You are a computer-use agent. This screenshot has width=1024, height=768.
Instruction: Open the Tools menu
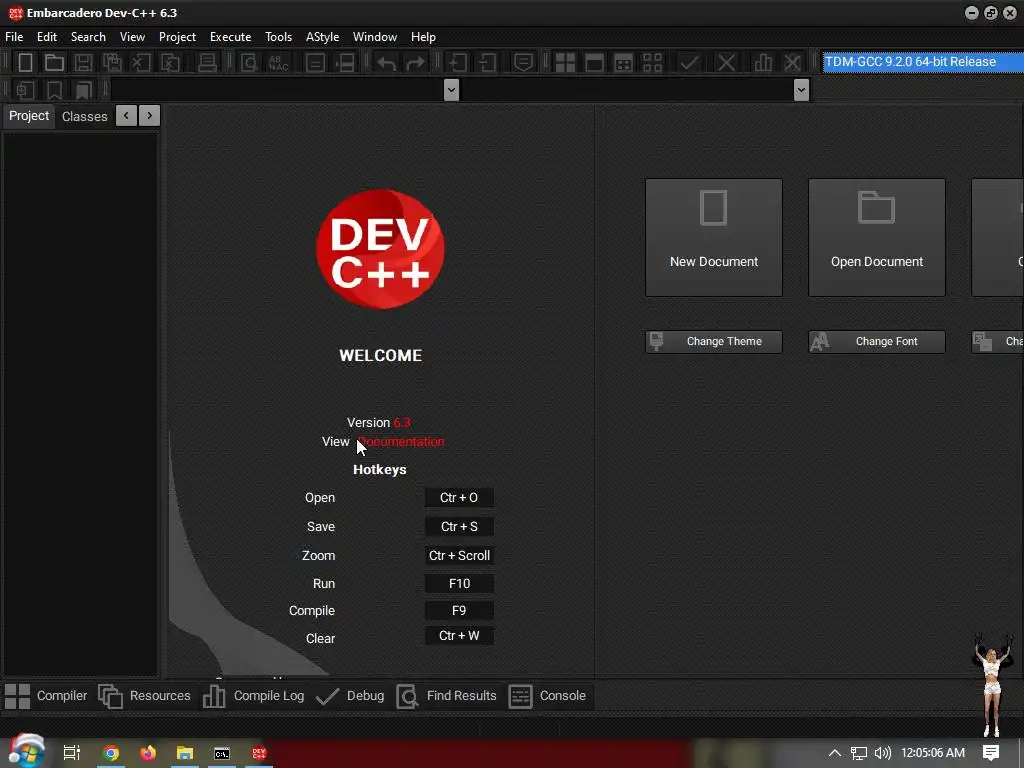click(x=278, y=37)
